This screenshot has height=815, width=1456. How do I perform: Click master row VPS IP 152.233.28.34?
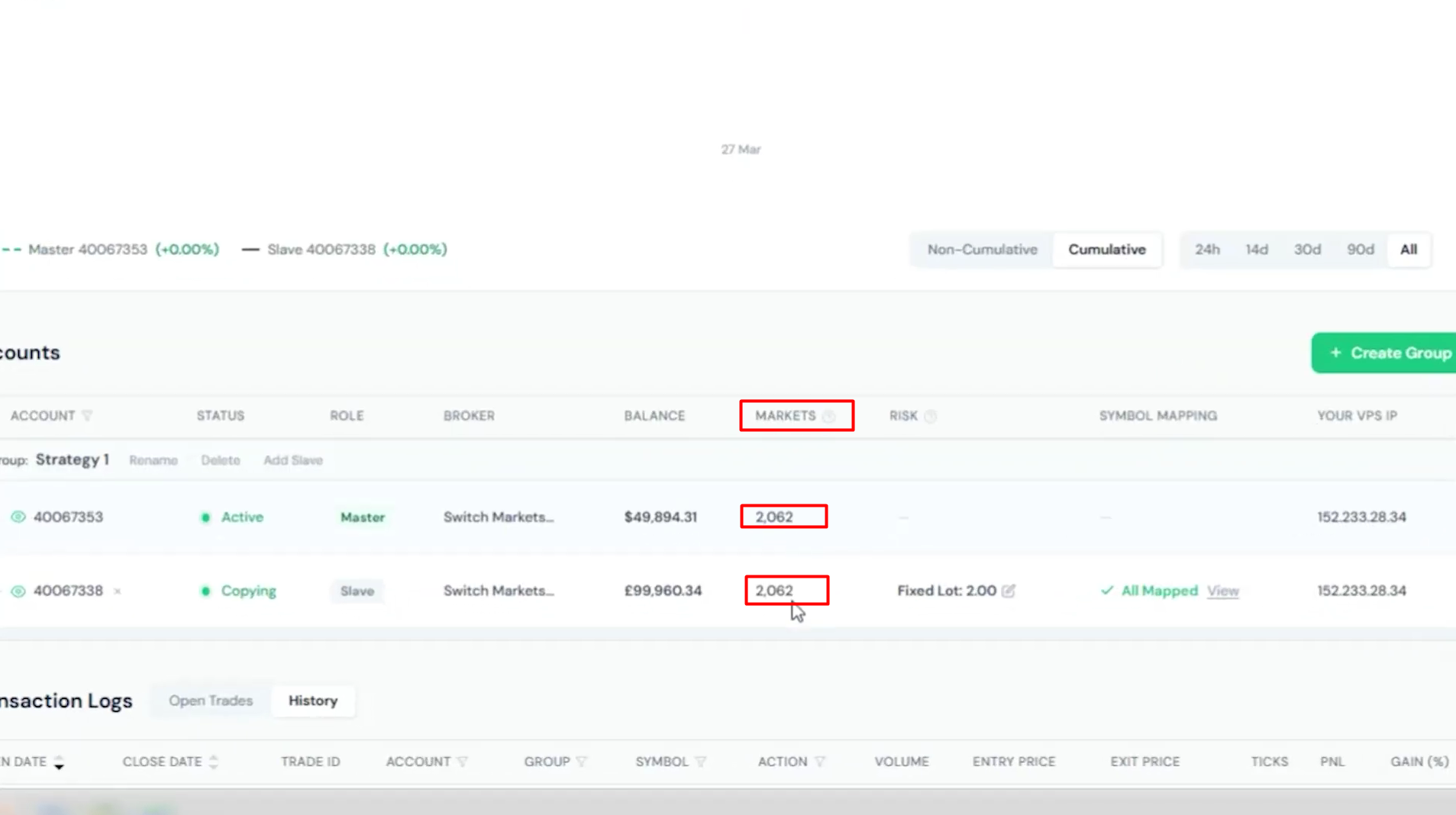1361,517
